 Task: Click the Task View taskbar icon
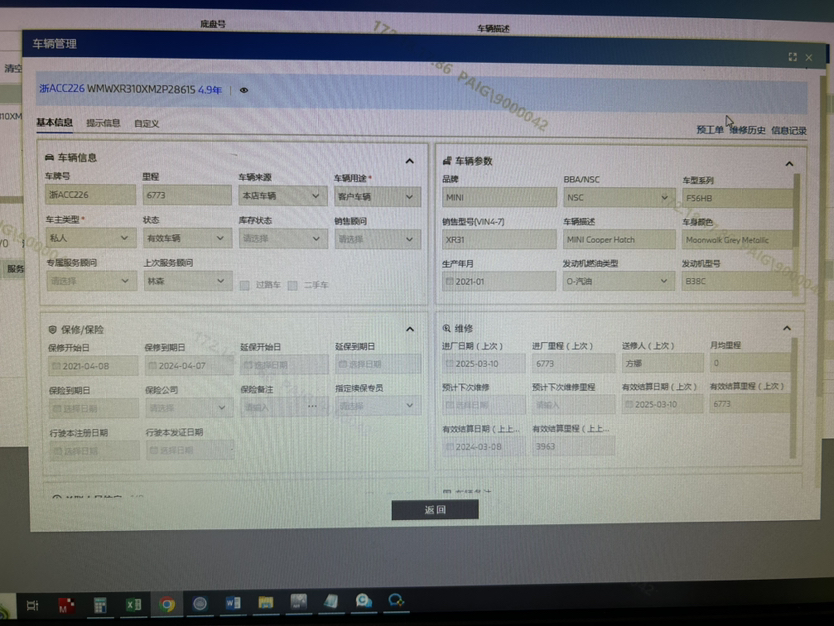(x=33, y=605)
